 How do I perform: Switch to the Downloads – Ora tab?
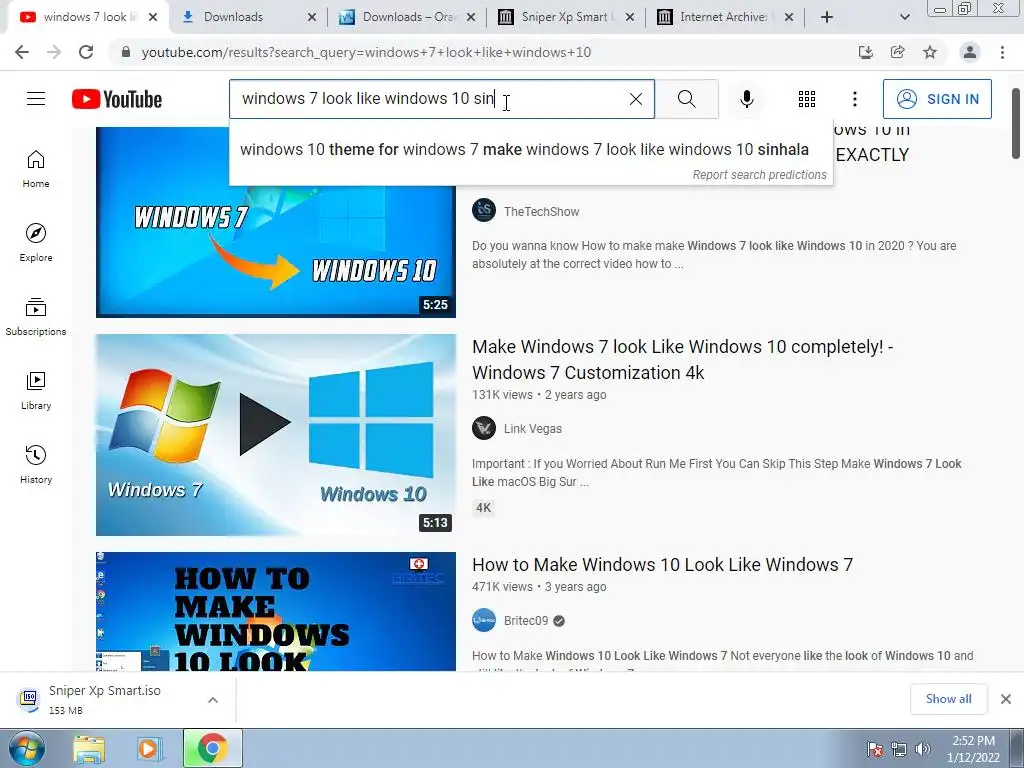(x=408, y=17)
